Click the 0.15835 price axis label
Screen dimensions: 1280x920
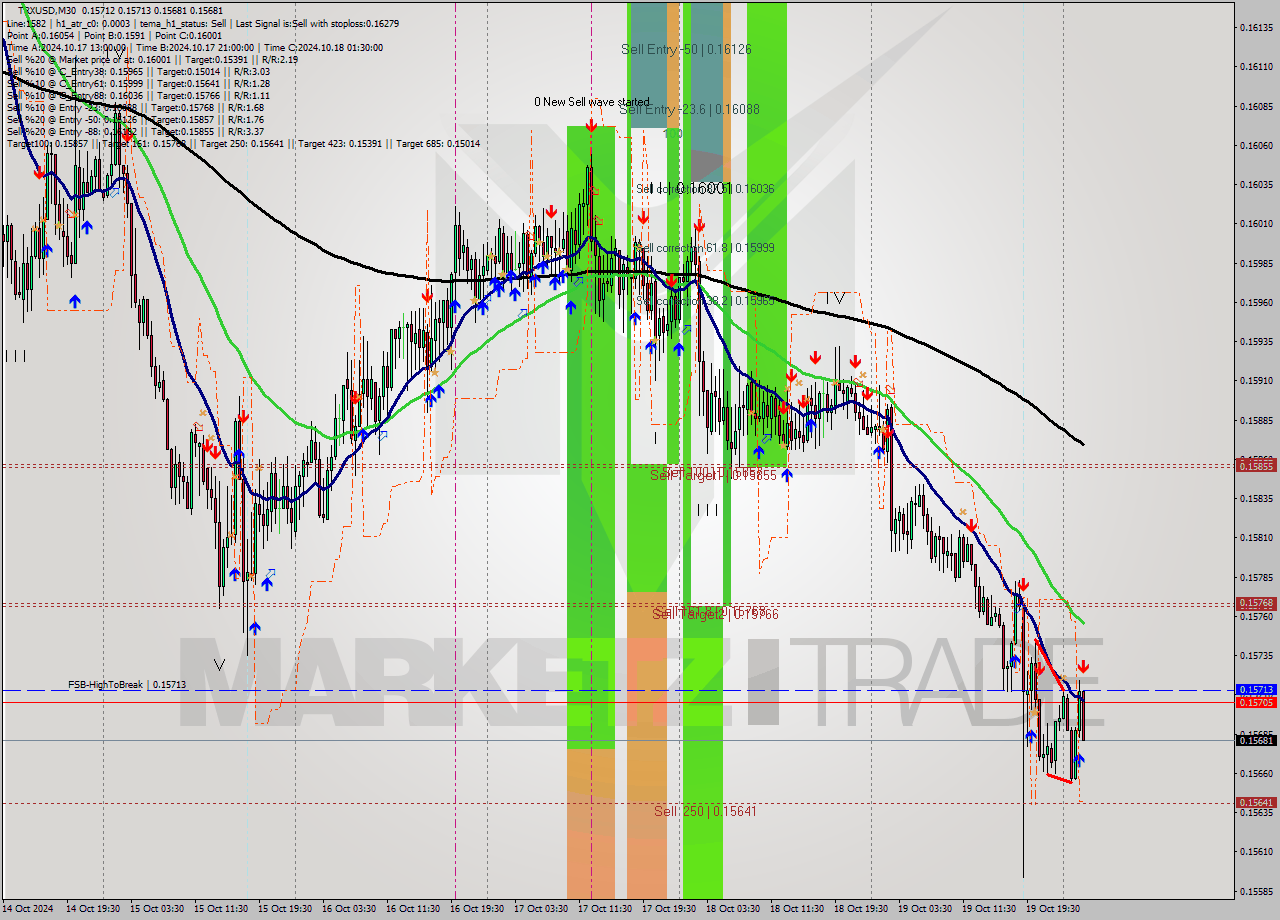[1256, 498]
